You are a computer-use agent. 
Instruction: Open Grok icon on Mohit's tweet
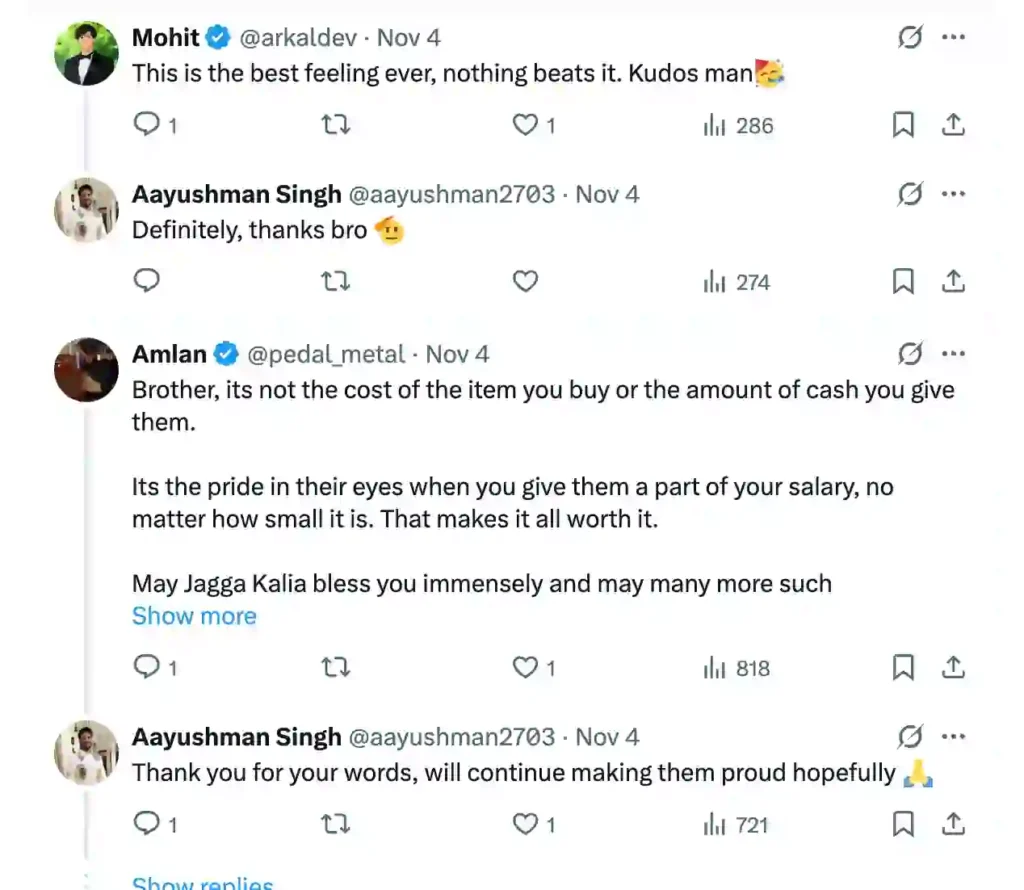(x=910, y=38)
